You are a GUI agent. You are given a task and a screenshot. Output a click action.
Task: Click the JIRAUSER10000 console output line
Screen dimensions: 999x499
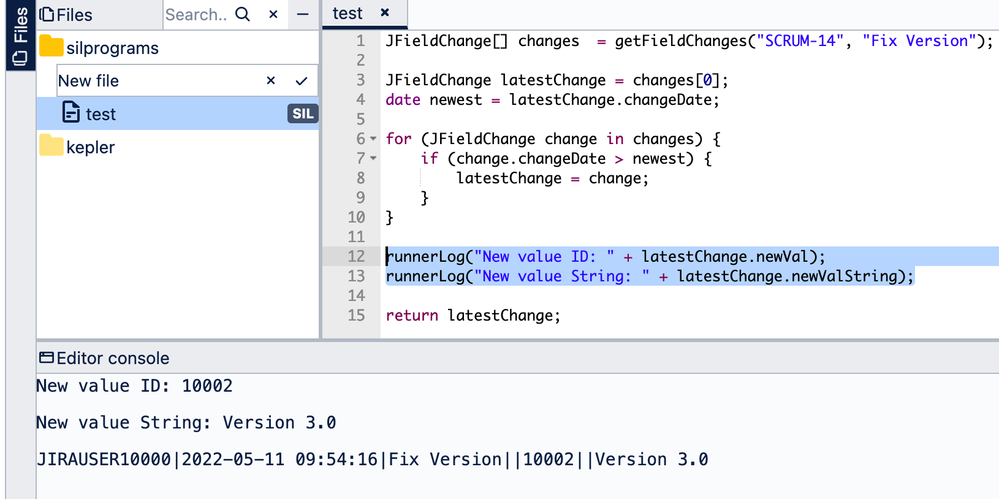(x=372, y=459)
